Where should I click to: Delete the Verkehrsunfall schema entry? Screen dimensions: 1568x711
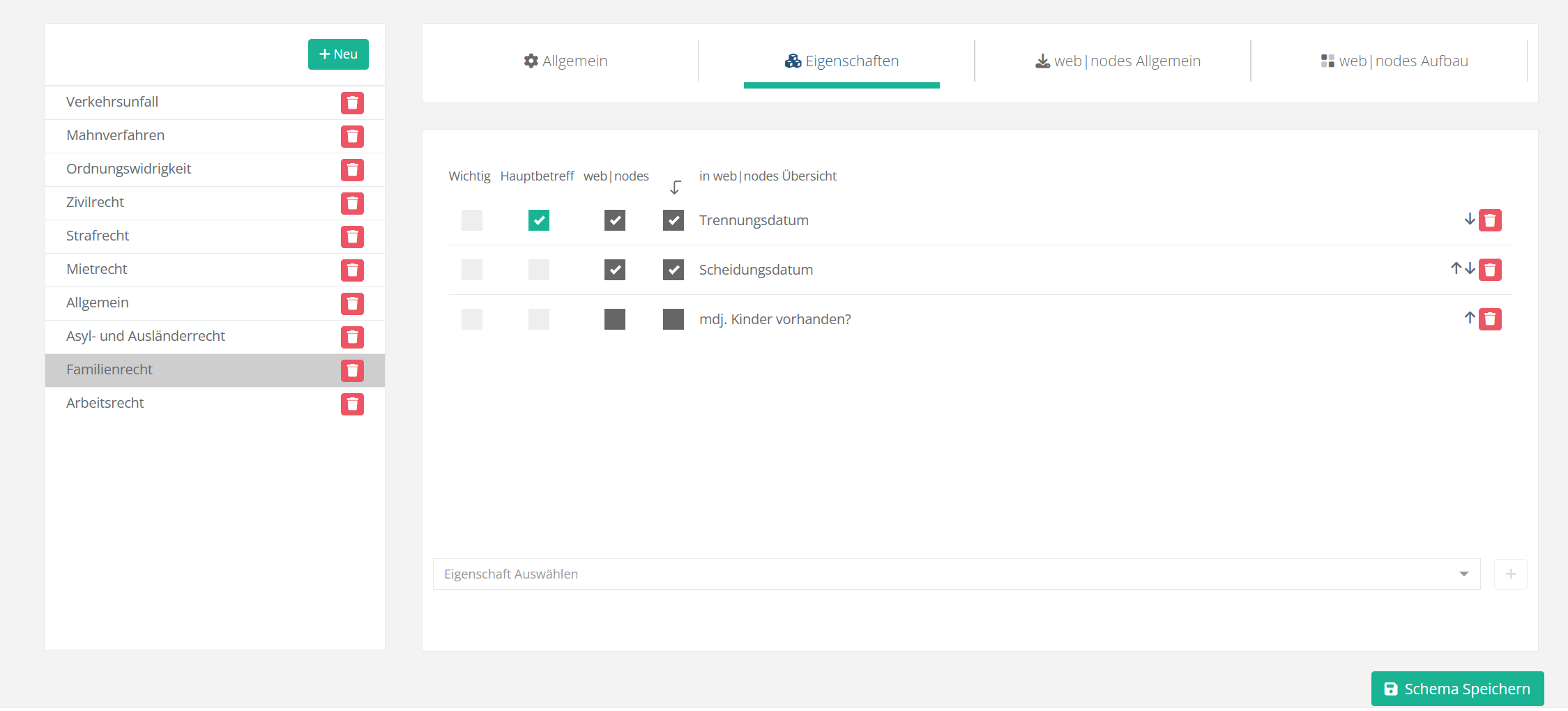[x=352, y=103]
